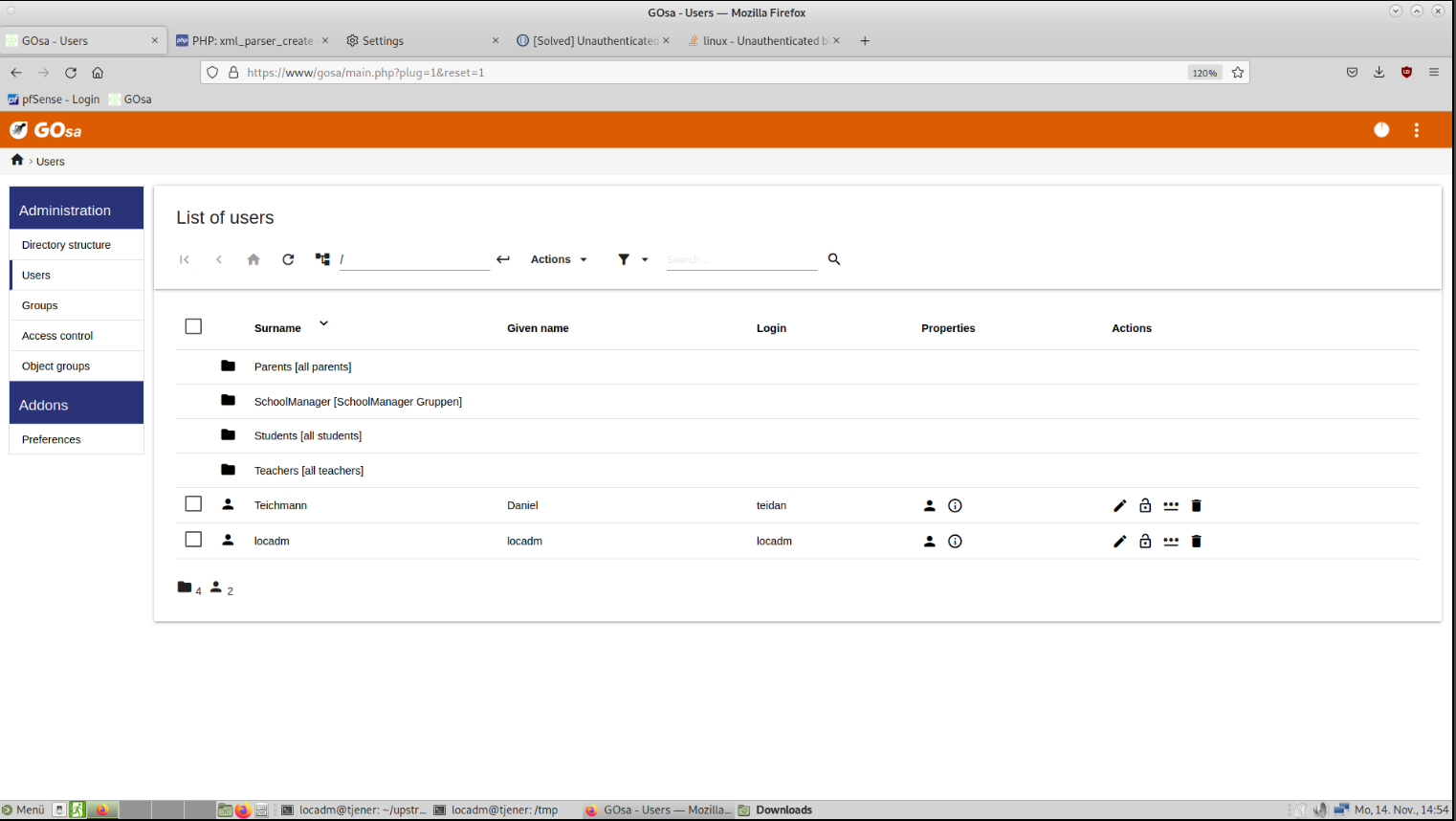Click the GOsa logo in the orange header
The image size is (1456, 821).
pyautogui.click(x=46, y=130)
